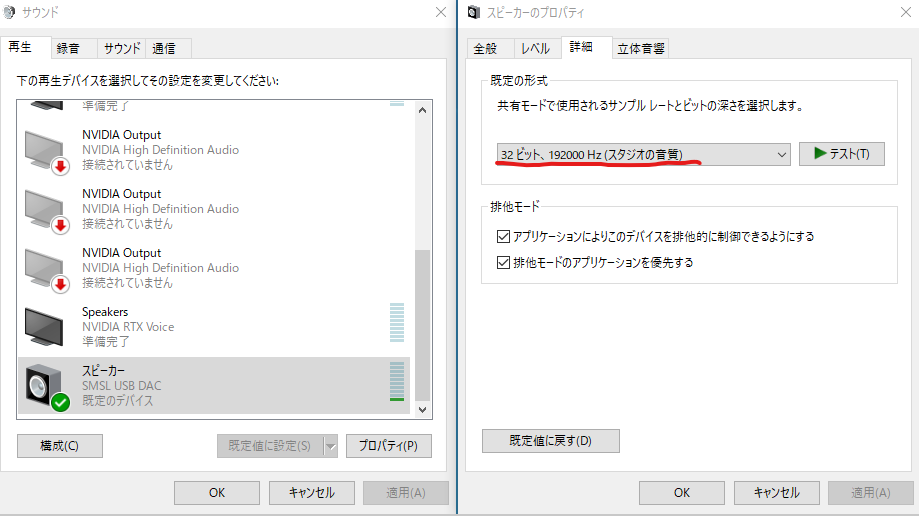This screenshot has height=516, width=919.
Task: Open プロパティ(P) for the selected device
Action: (389, 446)
